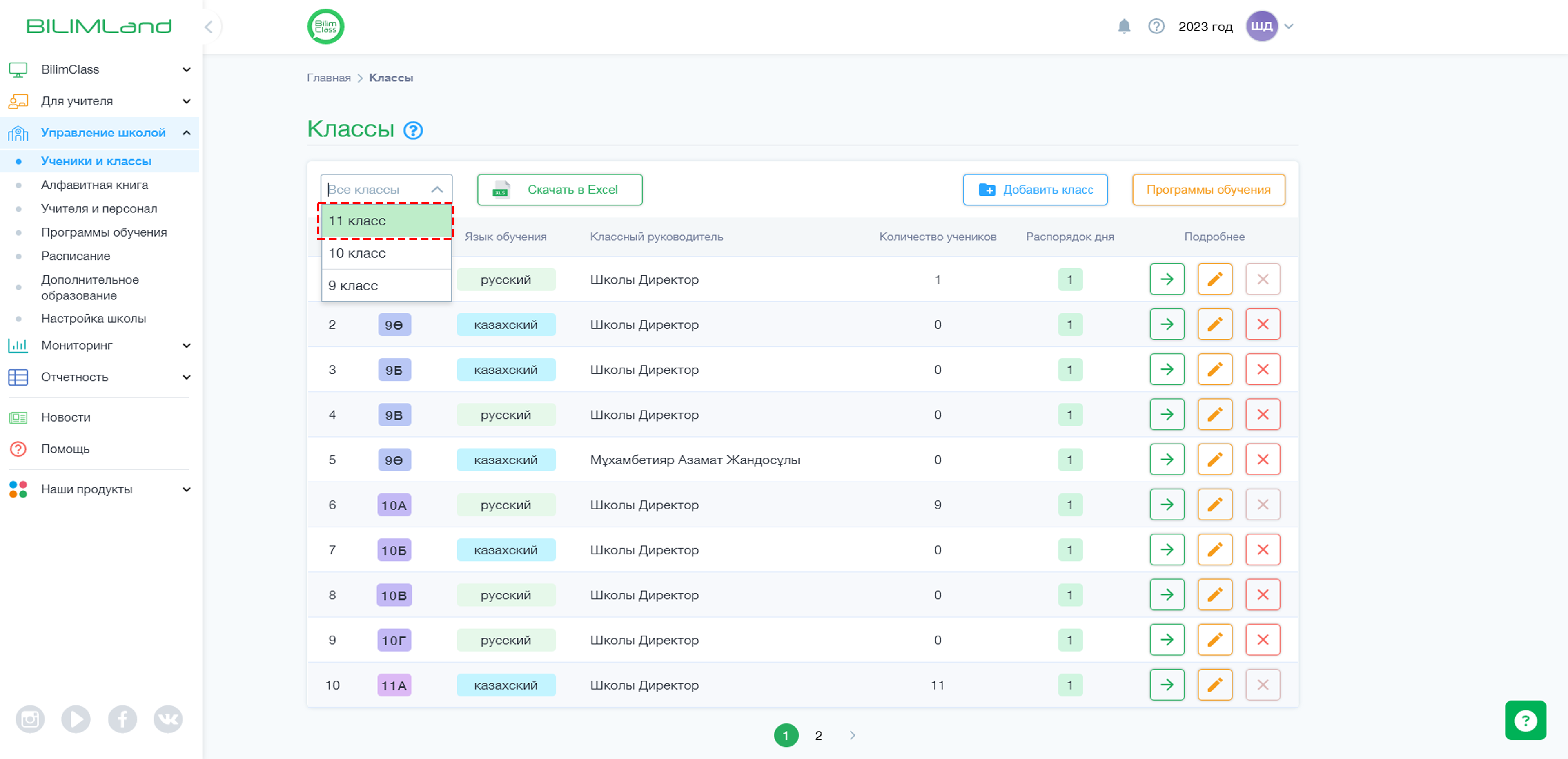The image size is (1568, 759).
Task: Go to next page arrow
Action: click(851, 735)
